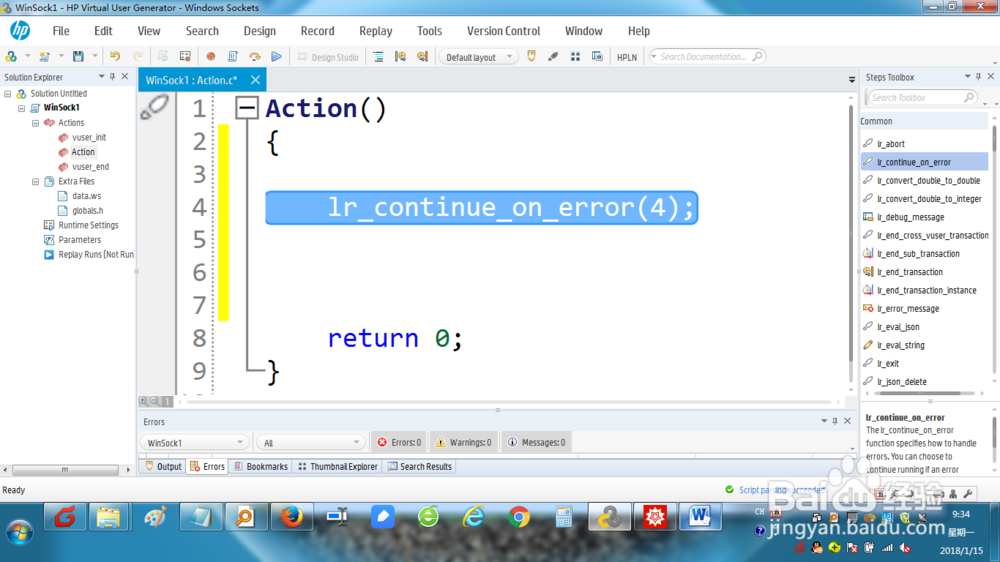Screen dimensions: 1000x562
Task: Close the WinSock1 : Action.c tab
Action: pyautogui.click(x=255, y=80)
